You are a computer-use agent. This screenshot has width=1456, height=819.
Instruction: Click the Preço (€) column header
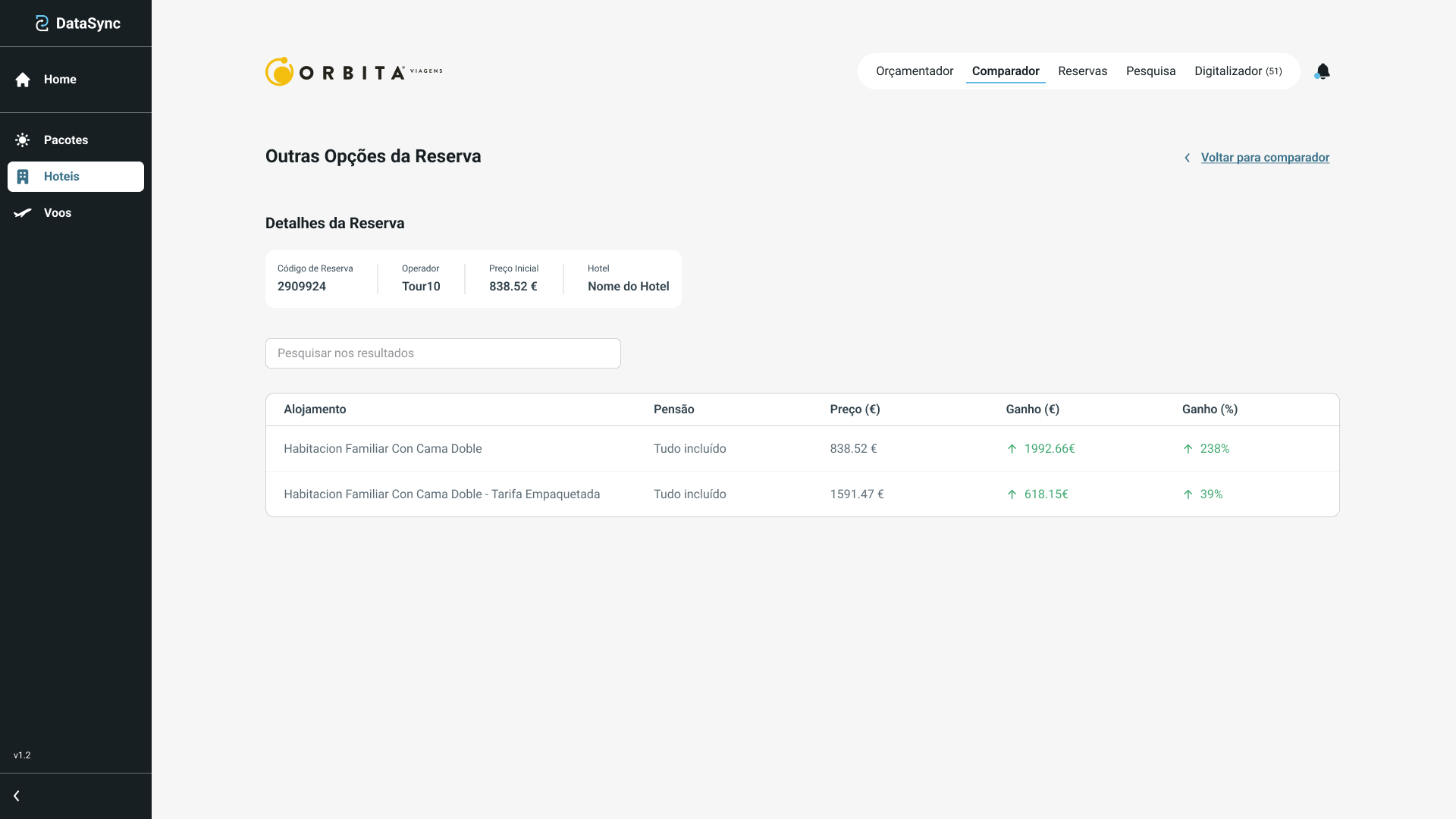pos(855,409)
